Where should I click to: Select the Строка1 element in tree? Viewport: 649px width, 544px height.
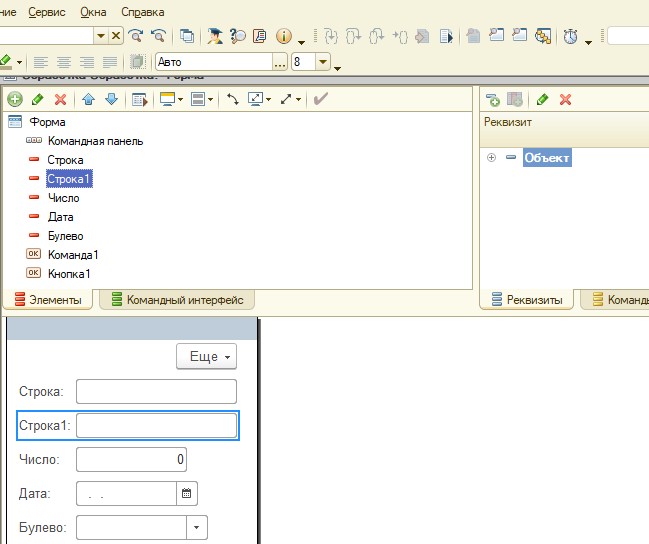click(x=69, y=179)
